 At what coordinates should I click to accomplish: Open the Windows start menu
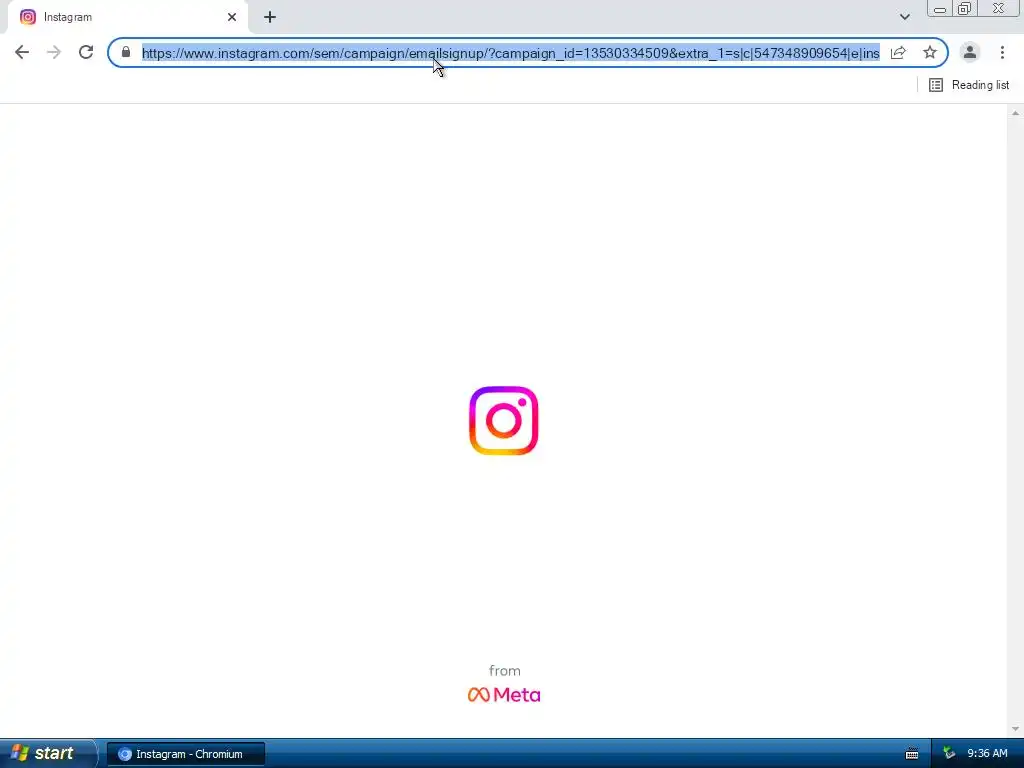47,754
